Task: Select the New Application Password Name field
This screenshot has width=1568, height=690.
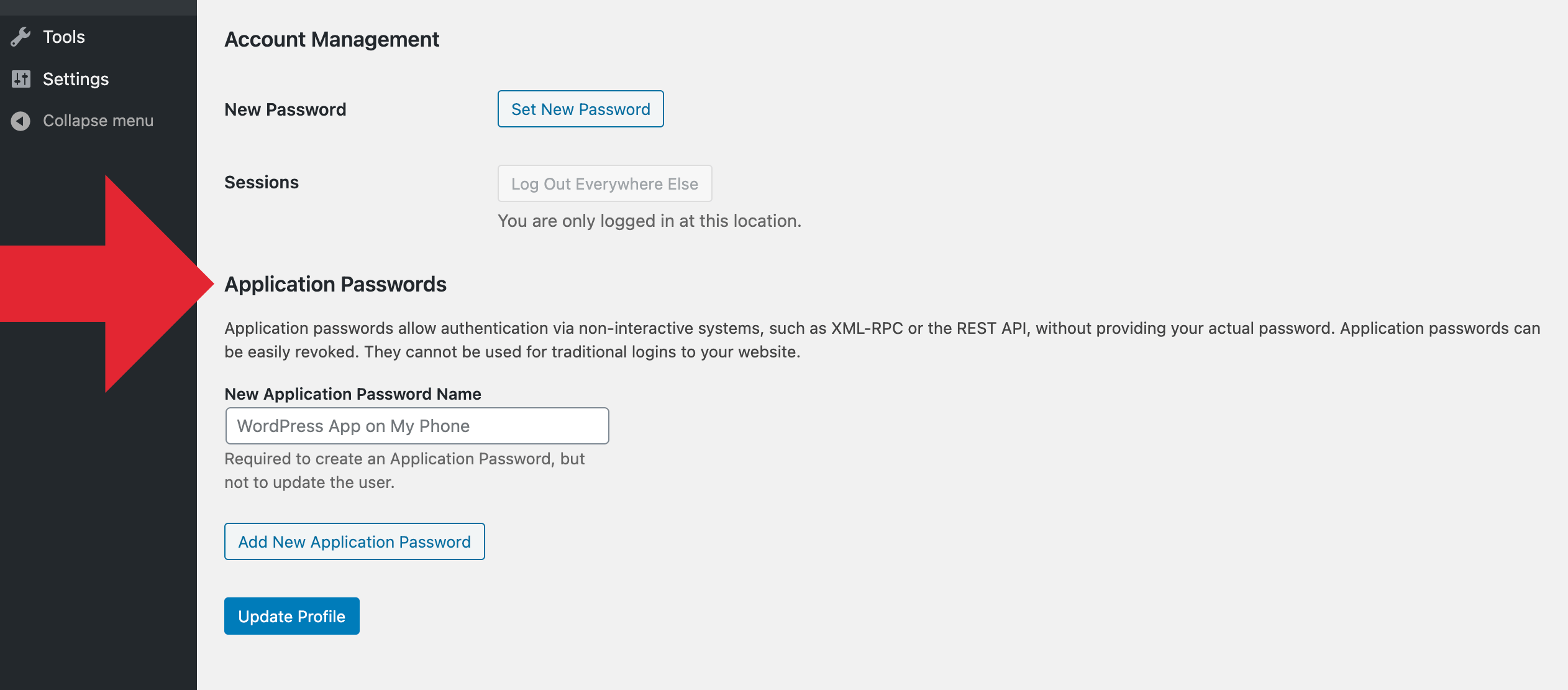Action: click(x=417, y=425)
